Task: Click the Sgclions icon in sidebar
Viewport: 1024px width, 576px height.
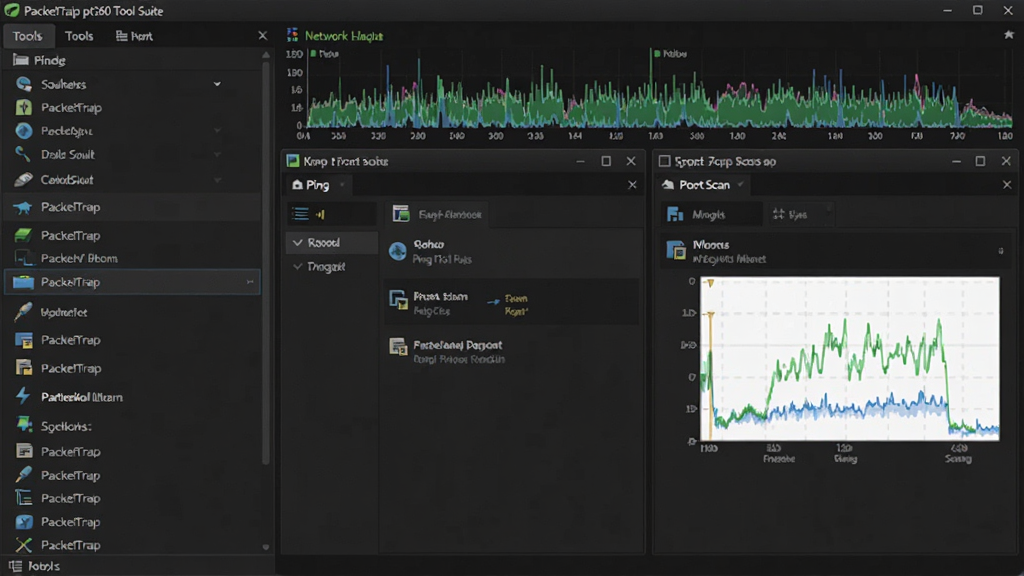Action: click(x=24, y=425)
